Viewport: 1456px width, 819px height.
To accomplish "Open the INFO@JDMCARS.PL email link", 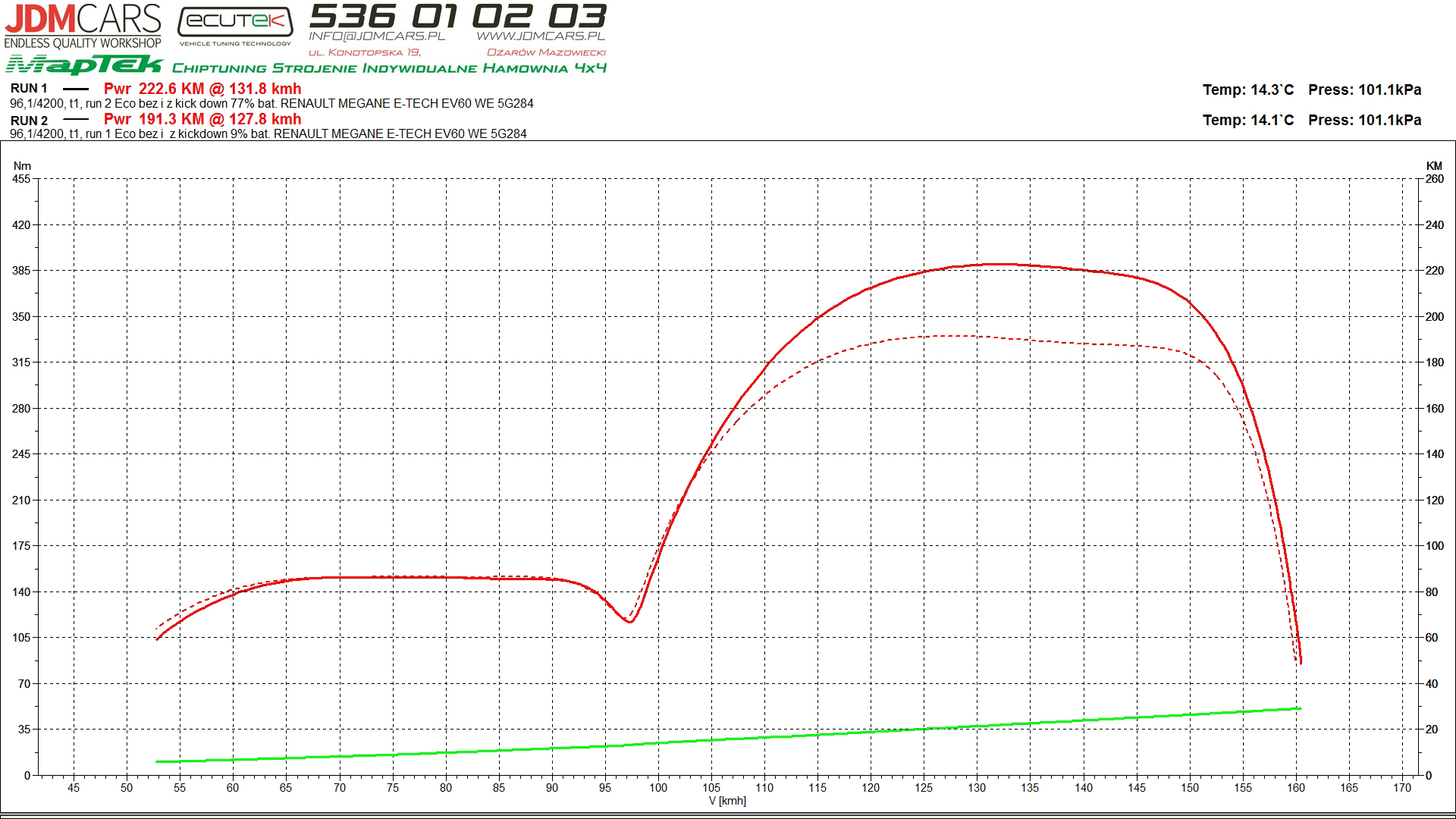I will (x=377, y=36).
